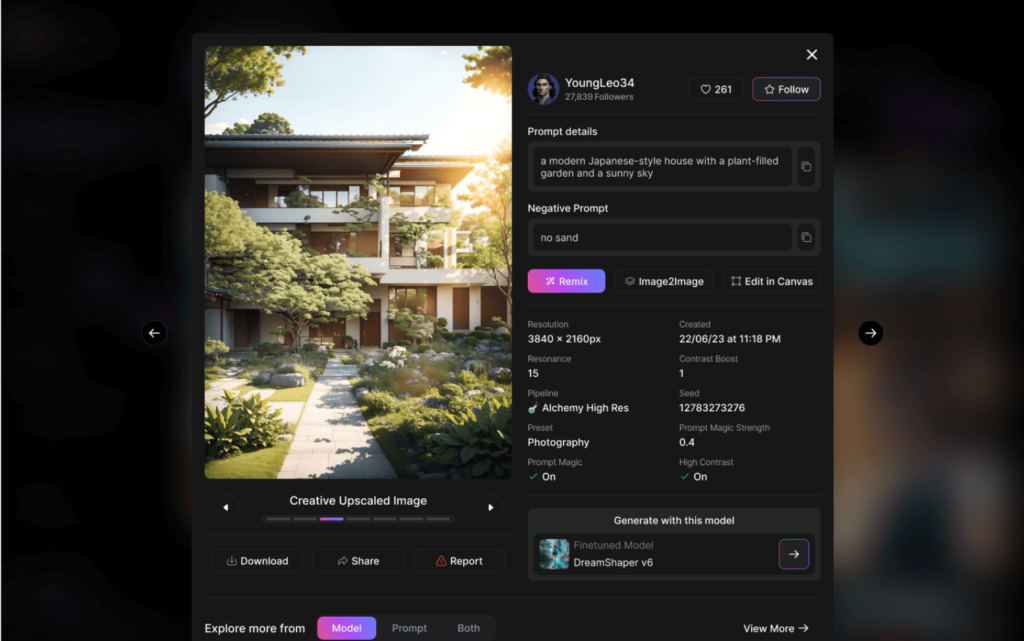Like the image via heart count
Viewport: 1024px width, 641px height.
(716, 89)
